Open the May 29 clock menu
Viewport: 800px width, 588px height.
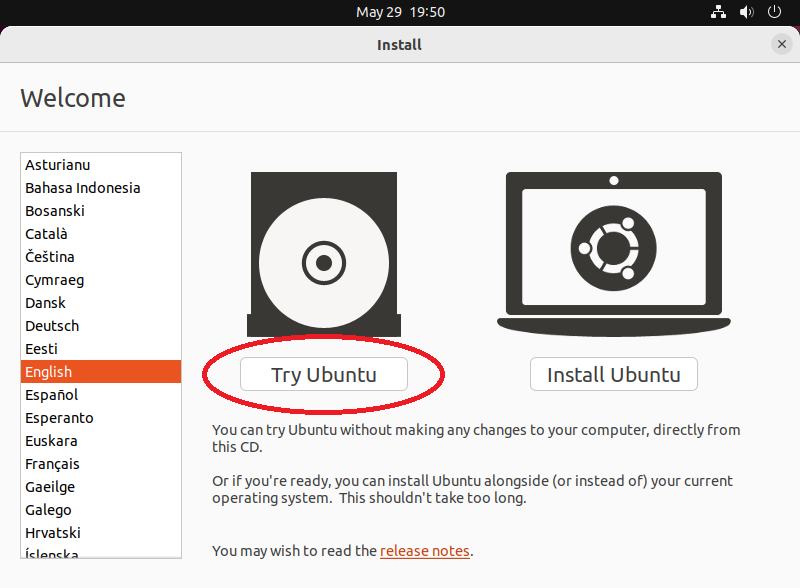(x=401, y=12)
